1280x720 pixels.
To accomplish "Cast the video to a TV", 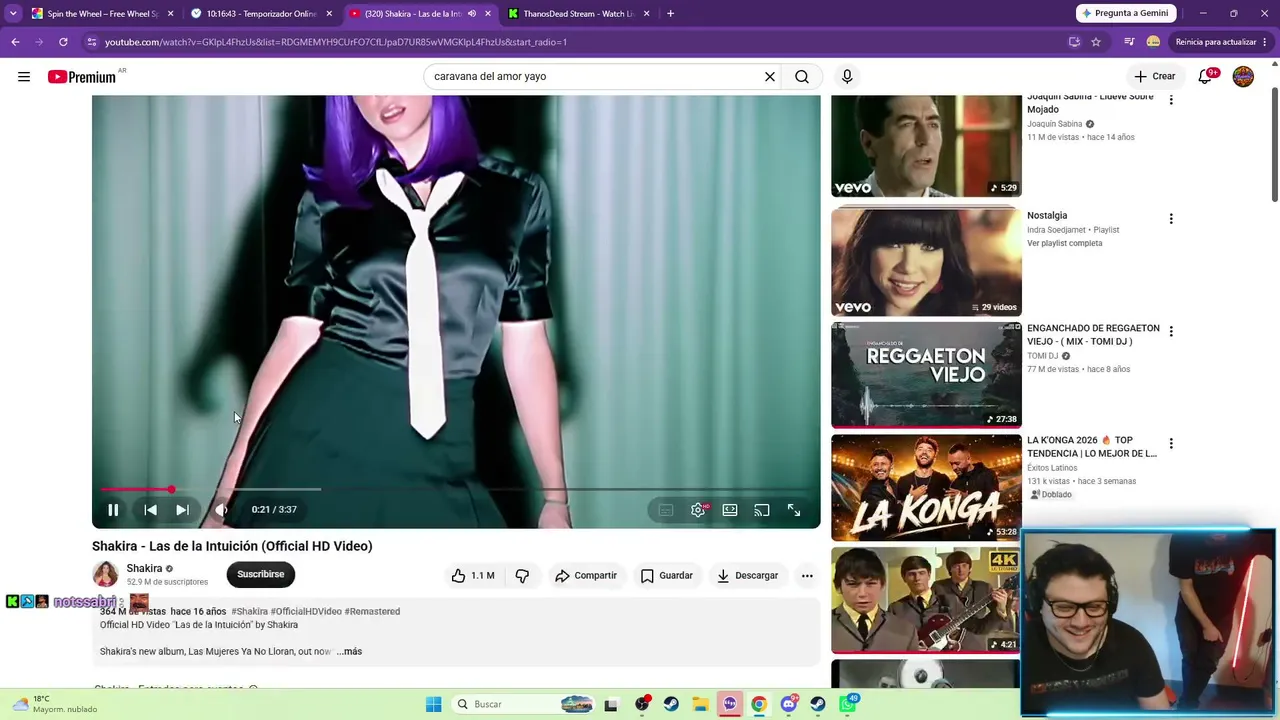I will (x=762, y=510).
